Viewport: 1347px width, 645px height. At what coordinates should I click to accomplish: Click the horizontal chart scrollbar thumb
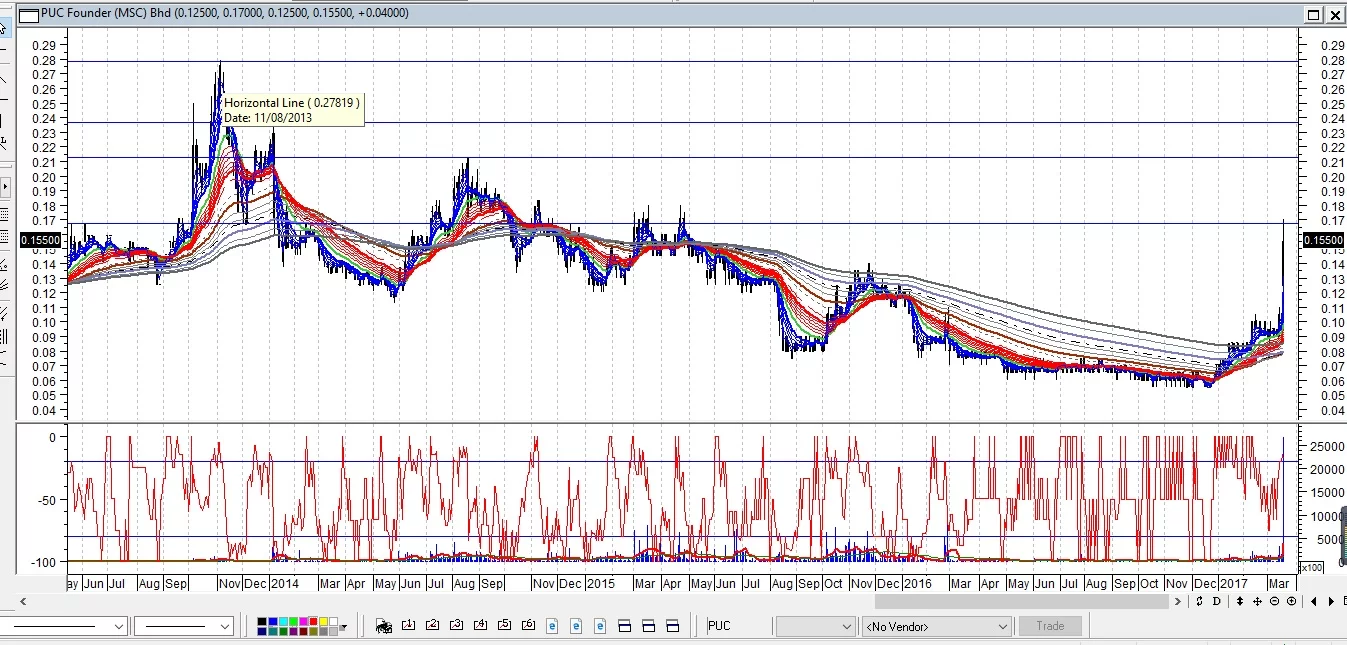[x=1021, y=601]
